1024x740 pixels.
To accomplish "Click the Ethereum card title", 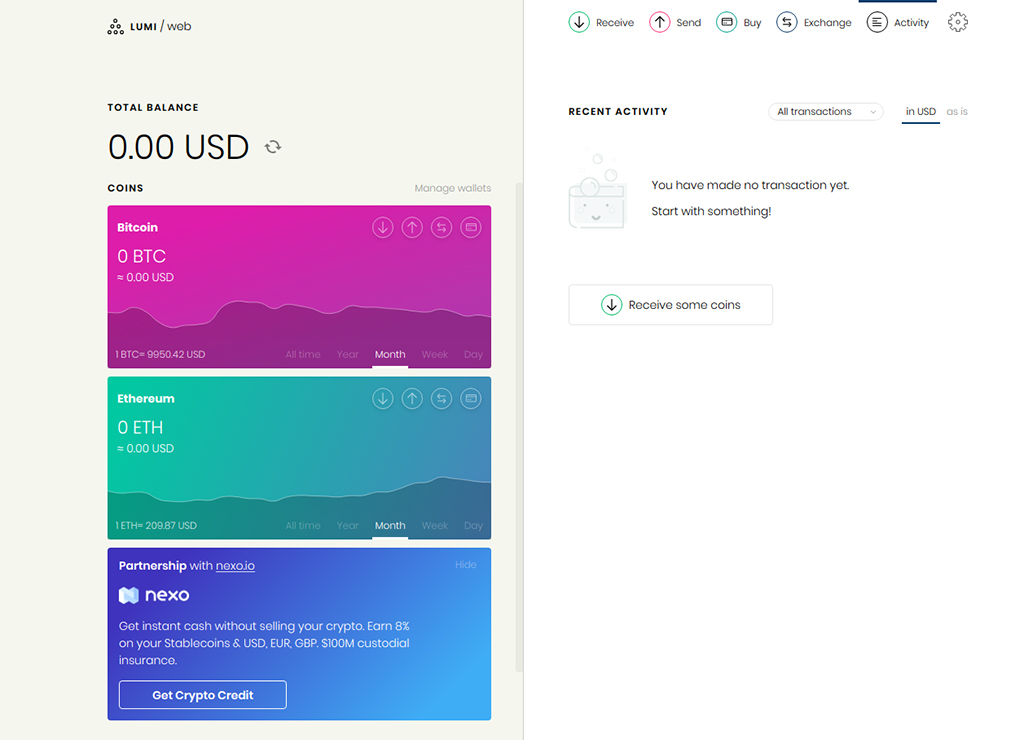I will pos(146,398).
